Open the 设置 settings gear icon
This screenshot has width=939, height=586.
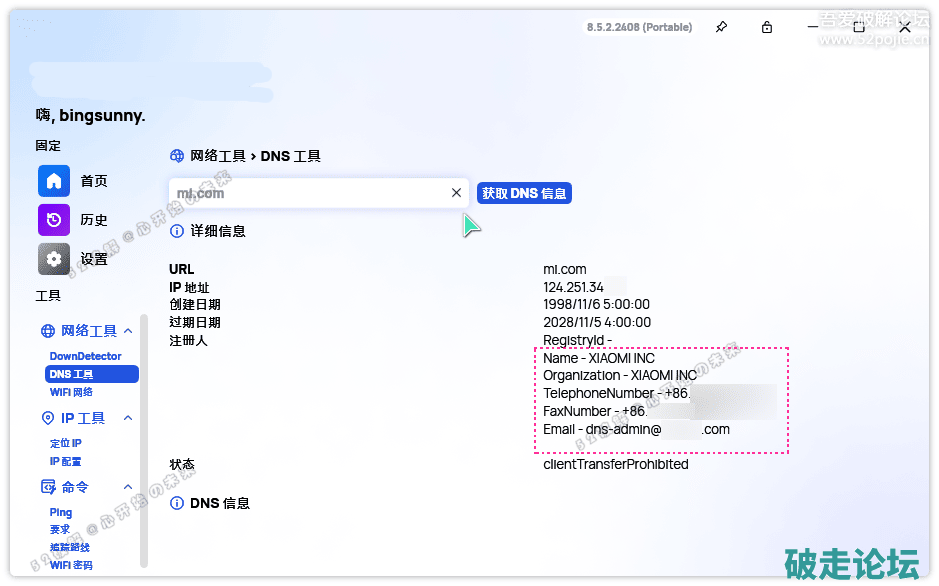pos(54,259)
